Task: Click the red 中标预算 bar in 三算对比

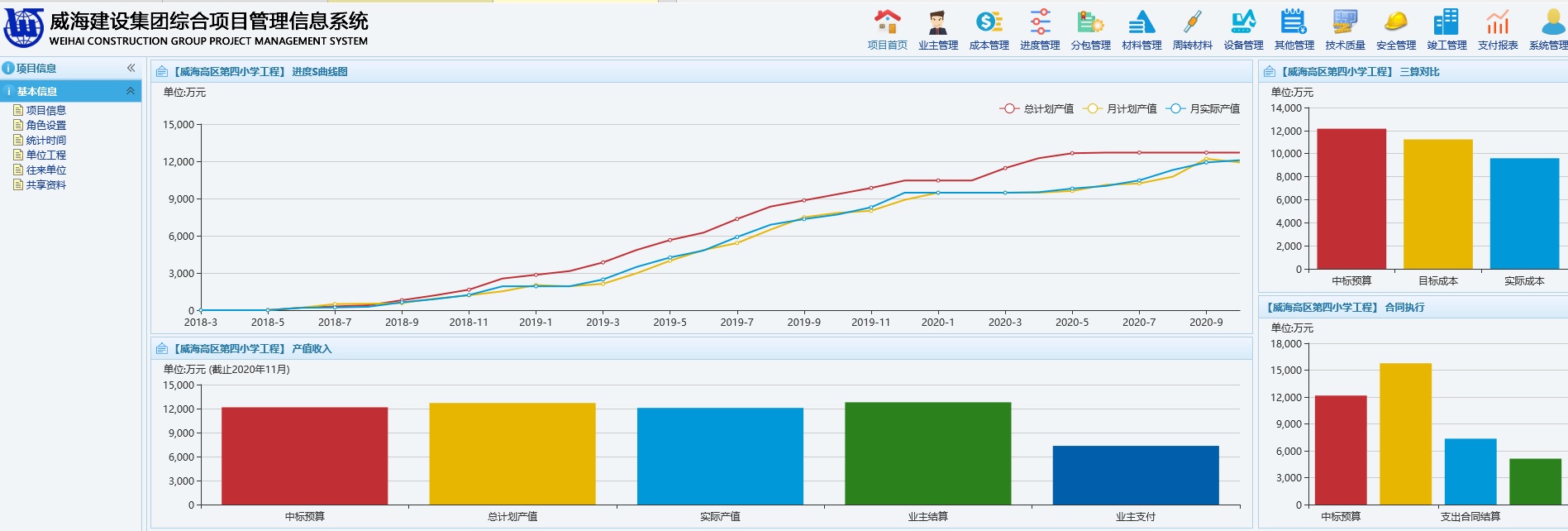Action: click(1351, 199)
